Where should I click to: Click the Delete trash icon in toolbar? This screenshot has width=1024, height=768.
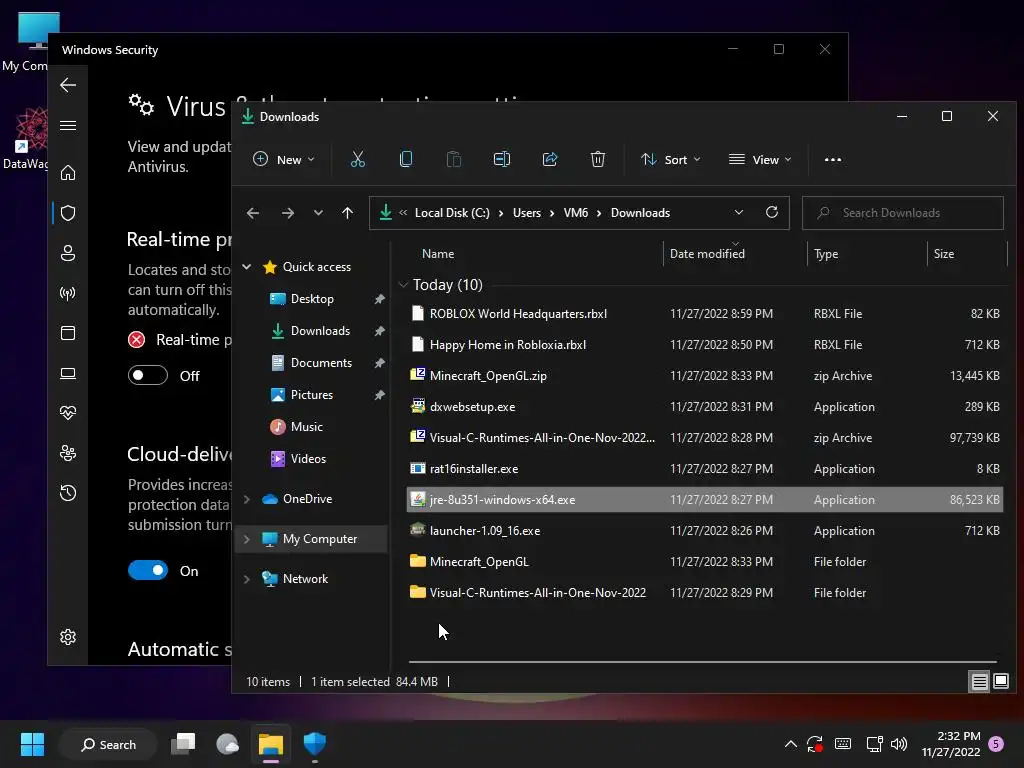(x=598, y=159)
